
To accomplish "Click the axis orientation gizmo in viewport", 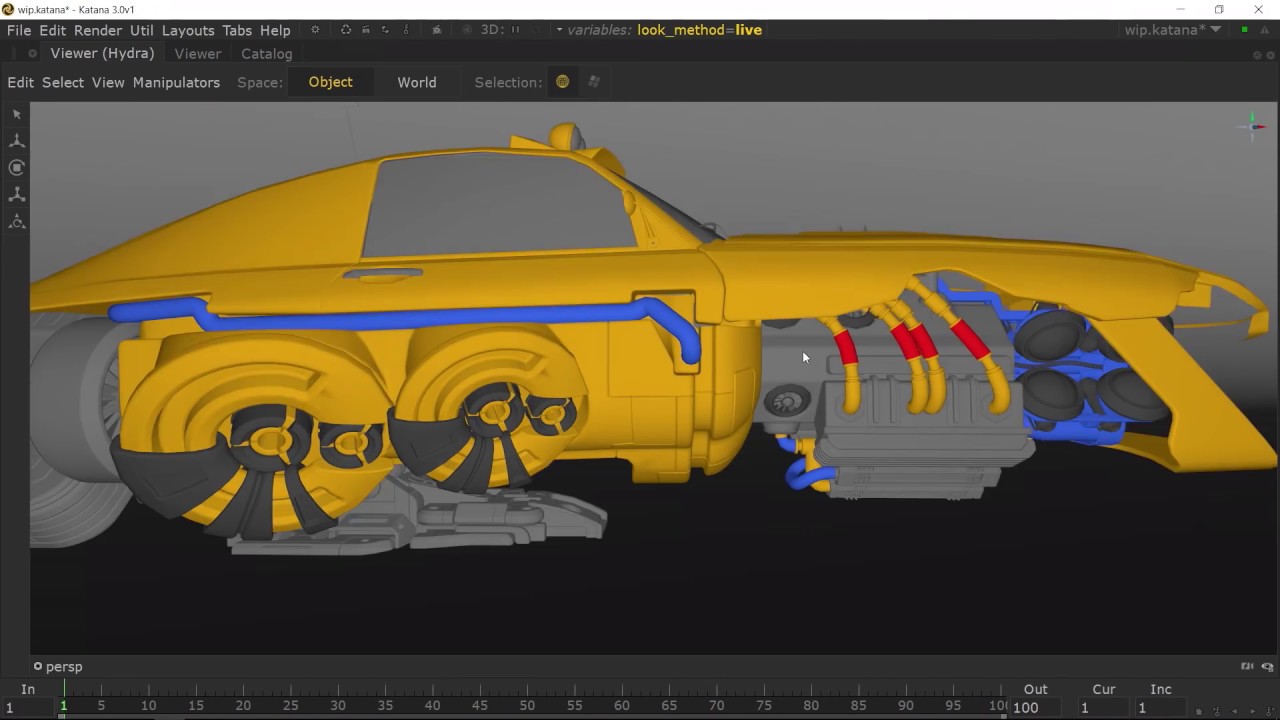I will point(1253,126).
